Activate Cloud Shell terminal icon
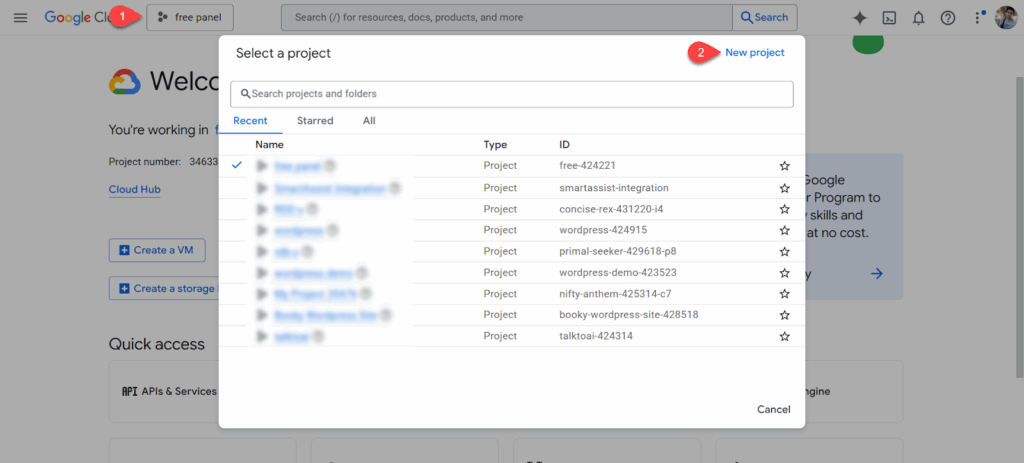Image resolution: width=1024 pixels, height=463 pixels. click(x=889, y=17)
